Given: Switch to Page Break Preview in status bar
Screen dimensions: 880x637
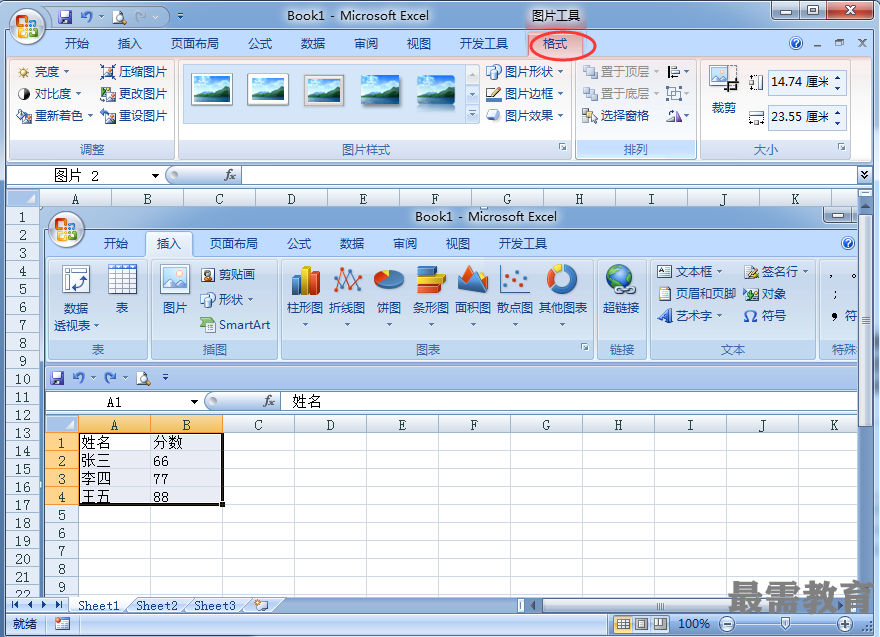Looking at the screenshot, I should (x=661, y=624).
